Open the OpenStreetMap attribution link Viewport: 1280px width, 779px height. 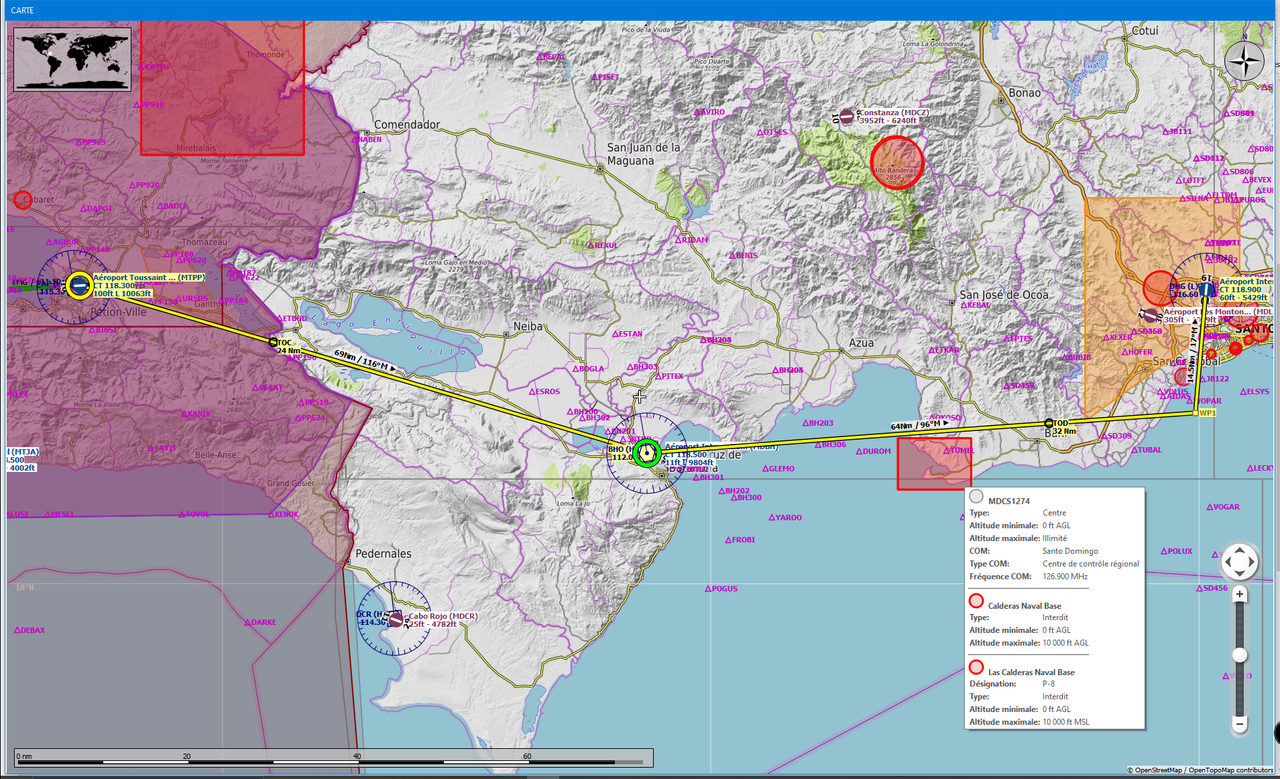1159,770
